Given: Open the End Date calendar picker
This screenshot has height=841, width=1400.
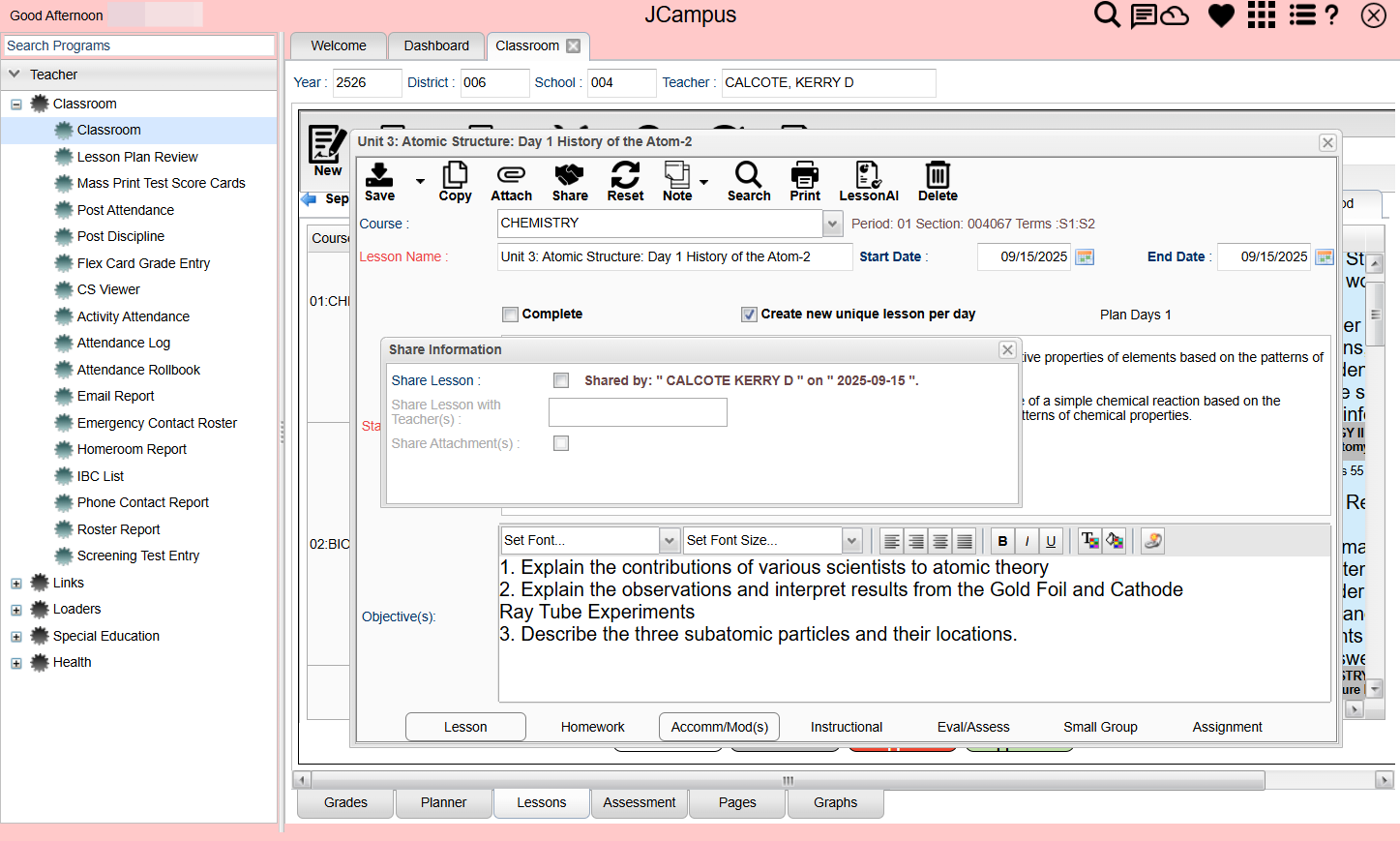Looking at the screenshot, I should click(x=1325, y=256).
